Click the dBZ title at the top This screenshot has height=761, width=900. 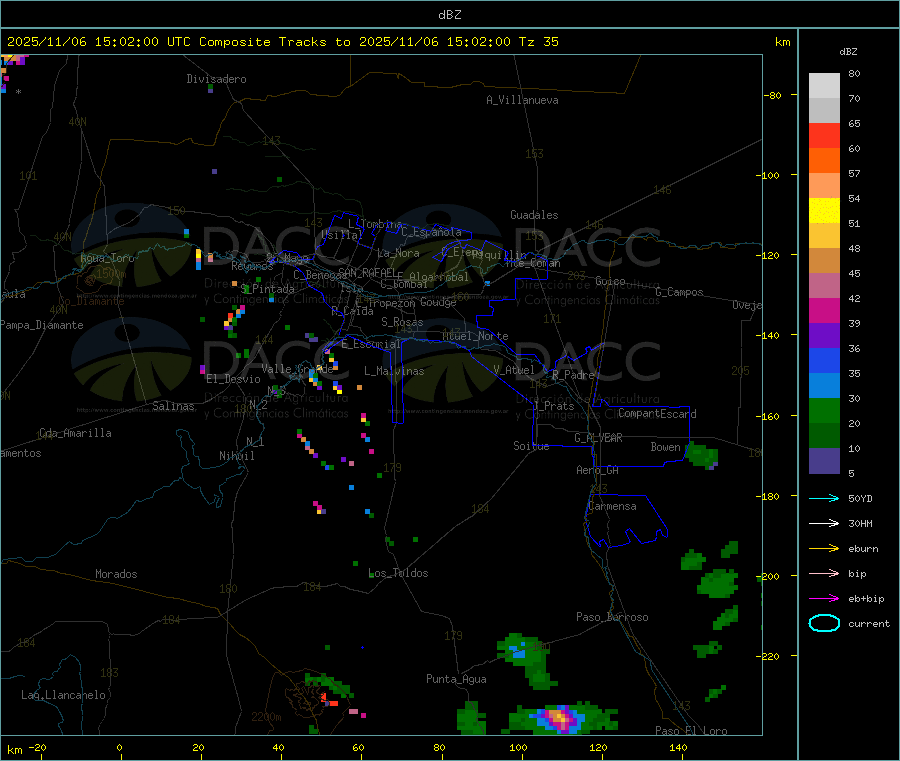pos(449,14)
